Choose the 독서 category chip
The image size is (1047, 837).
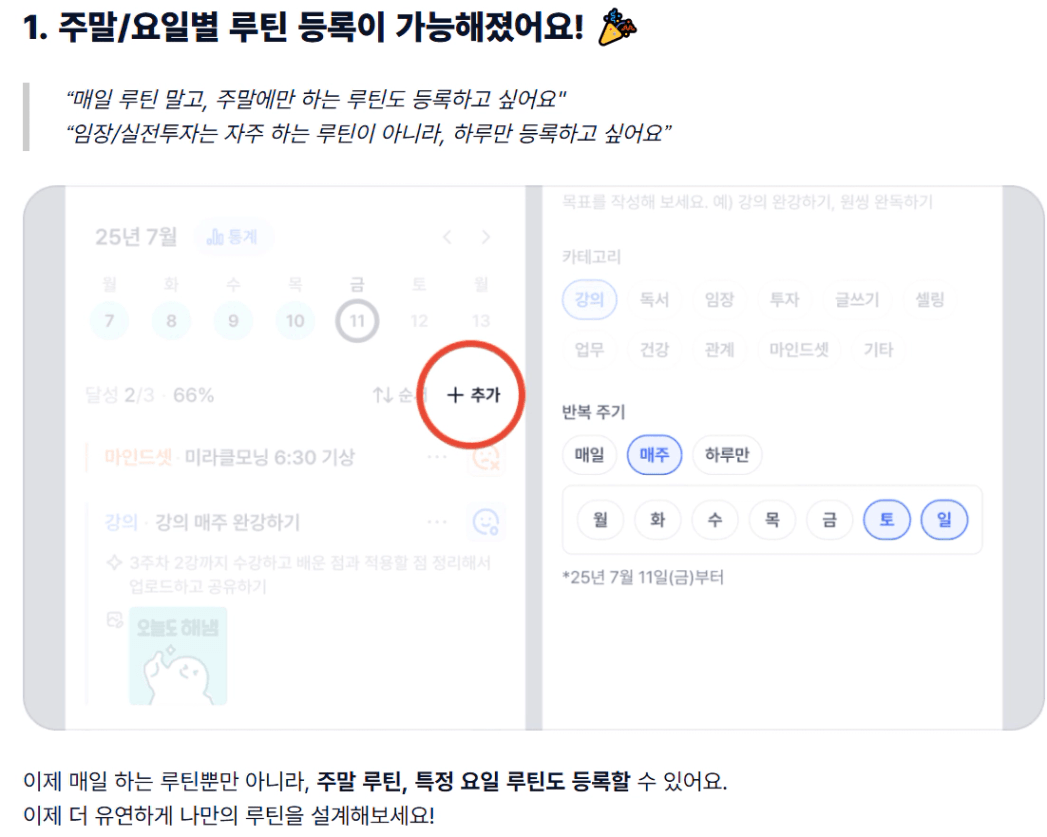[654, 300]
